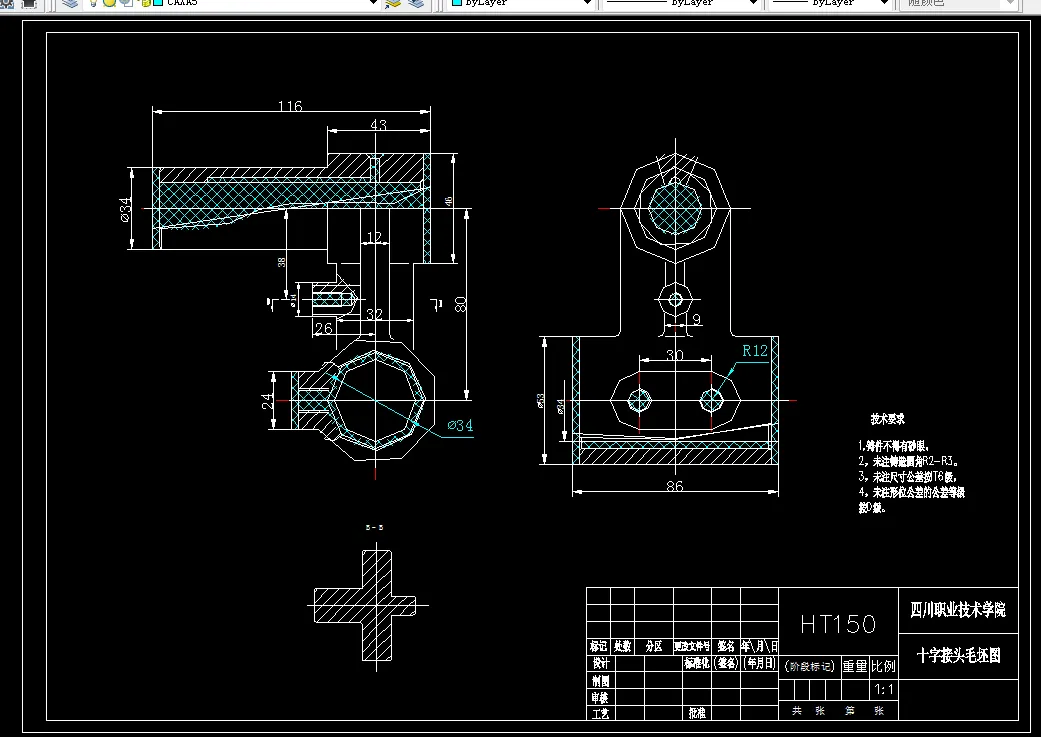Select the 9 dimension text
Viewport: 1041px width, 737px height.
pyautogui.click(x=696, y=319)
